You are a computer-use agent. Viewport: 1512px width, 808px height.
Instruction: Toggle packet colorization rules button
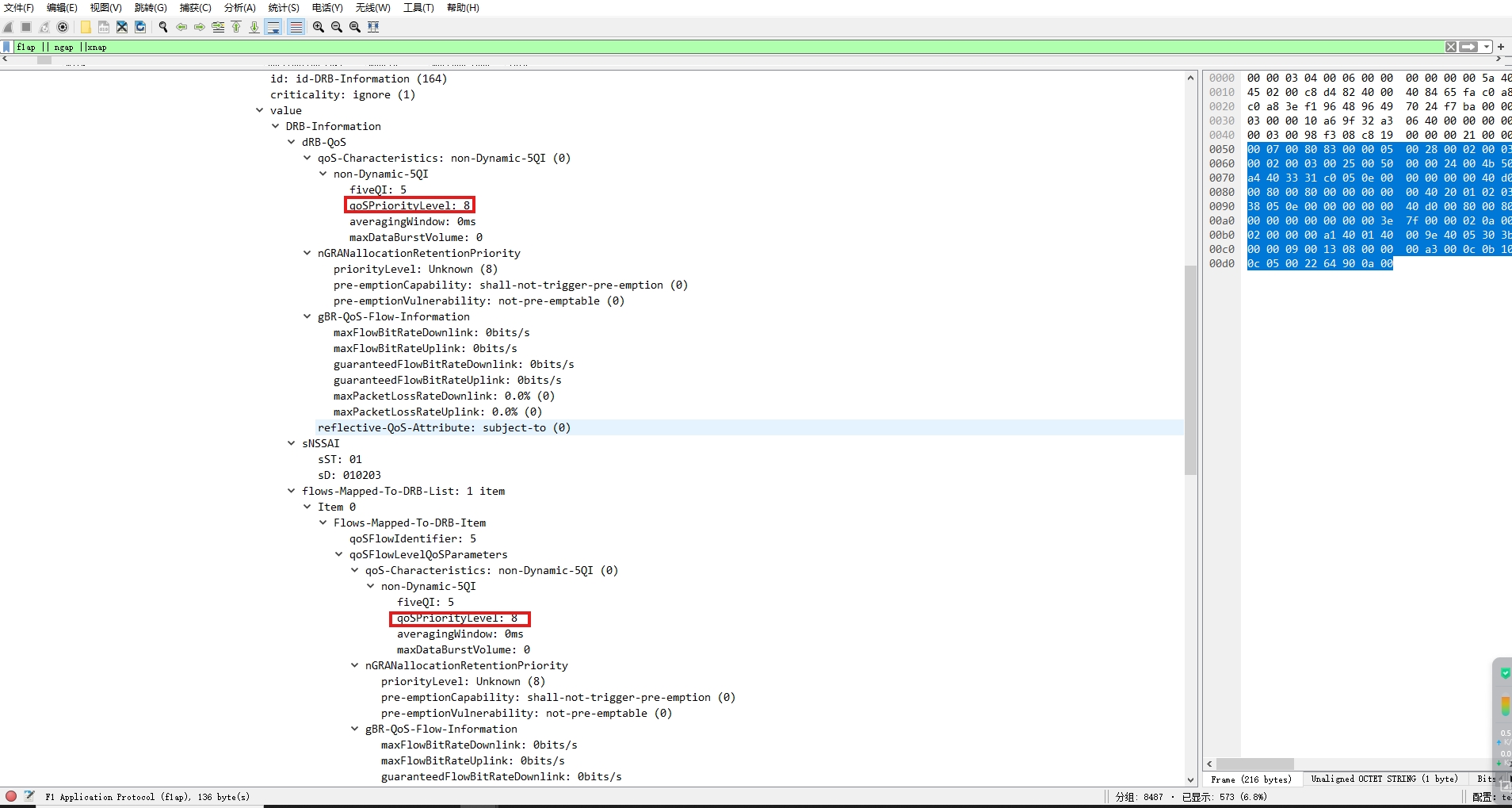pos(296,27)
